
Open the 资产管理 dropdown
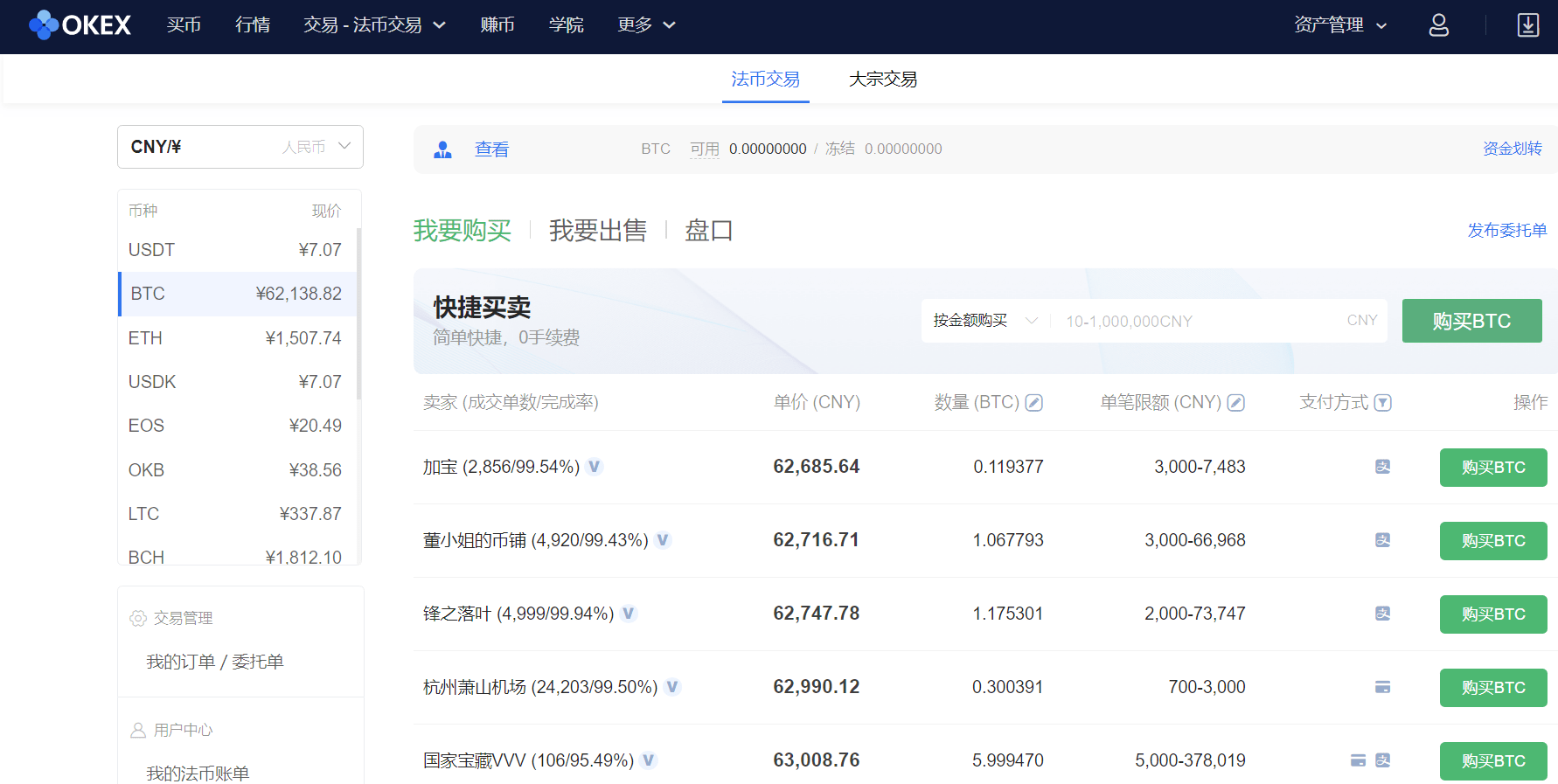(1341, 25)
